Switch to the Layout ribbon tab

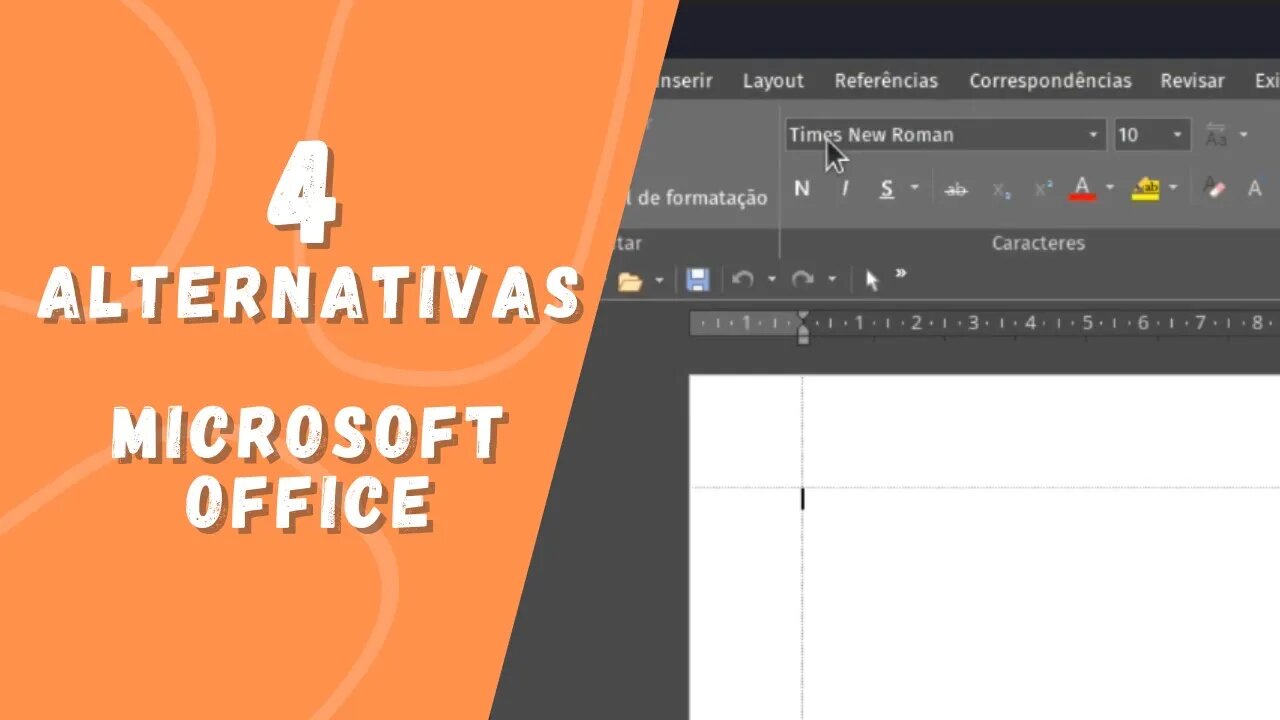coord(773,81)
